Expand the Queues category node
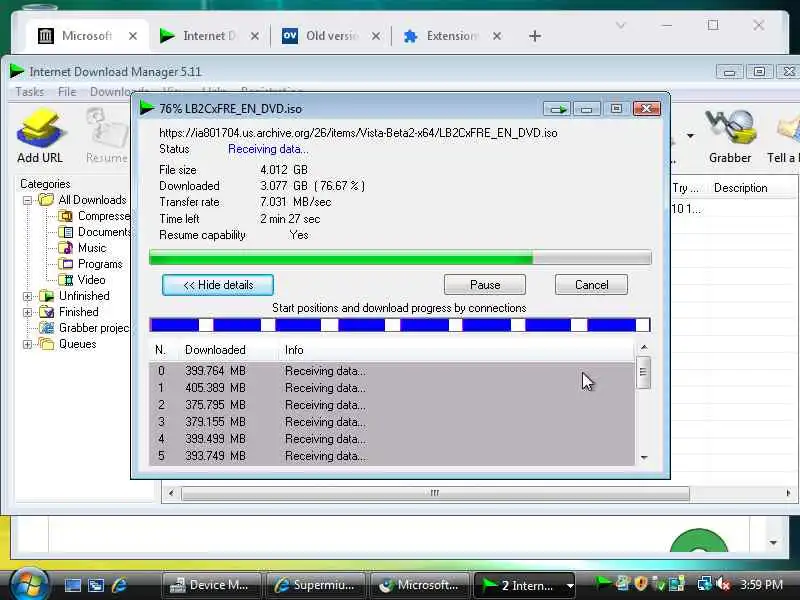 tap(28, 344)
